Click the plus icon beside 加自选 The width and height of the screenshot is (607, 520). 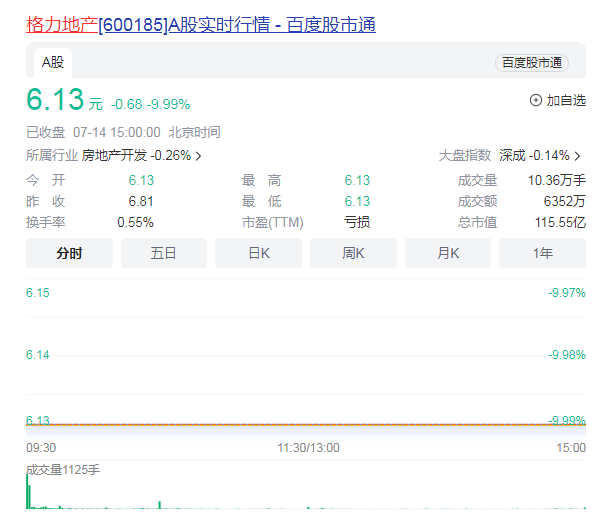coord(535,100)
